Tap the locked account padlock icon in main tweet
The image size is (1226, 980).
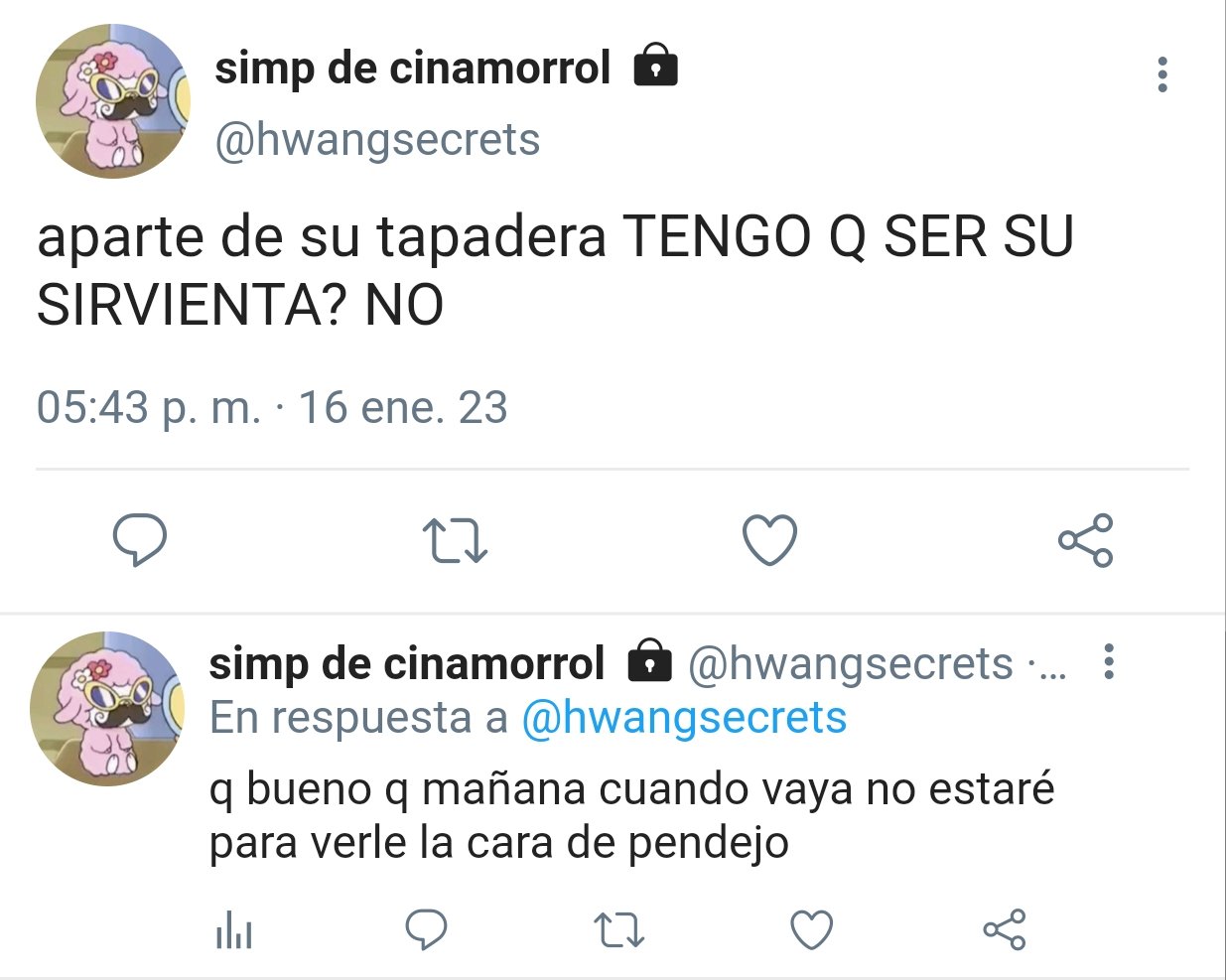pyautogui.click(x=655, y=66)
